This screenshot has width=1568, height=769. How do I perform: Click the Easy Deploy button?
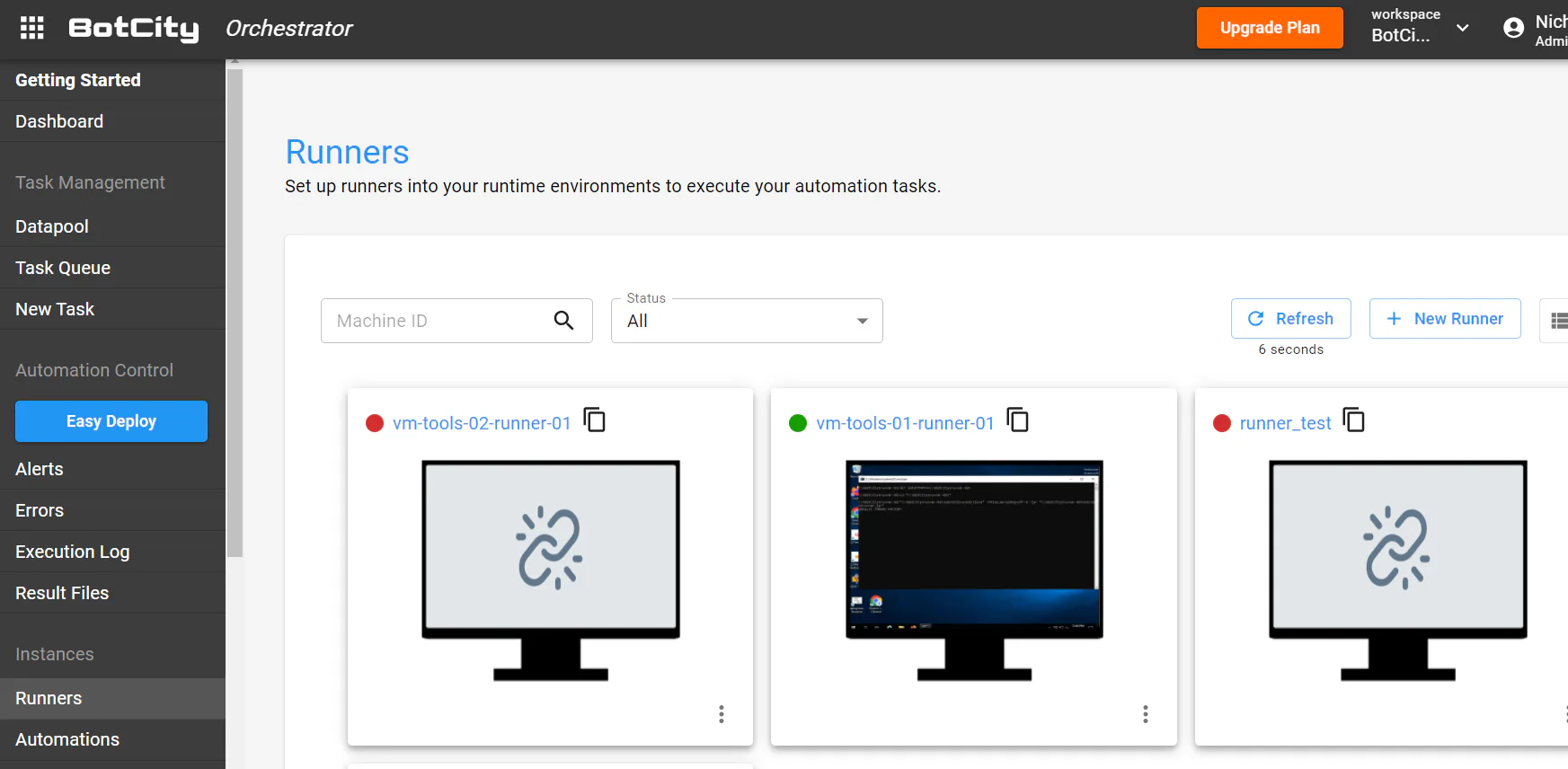point(111,421)
